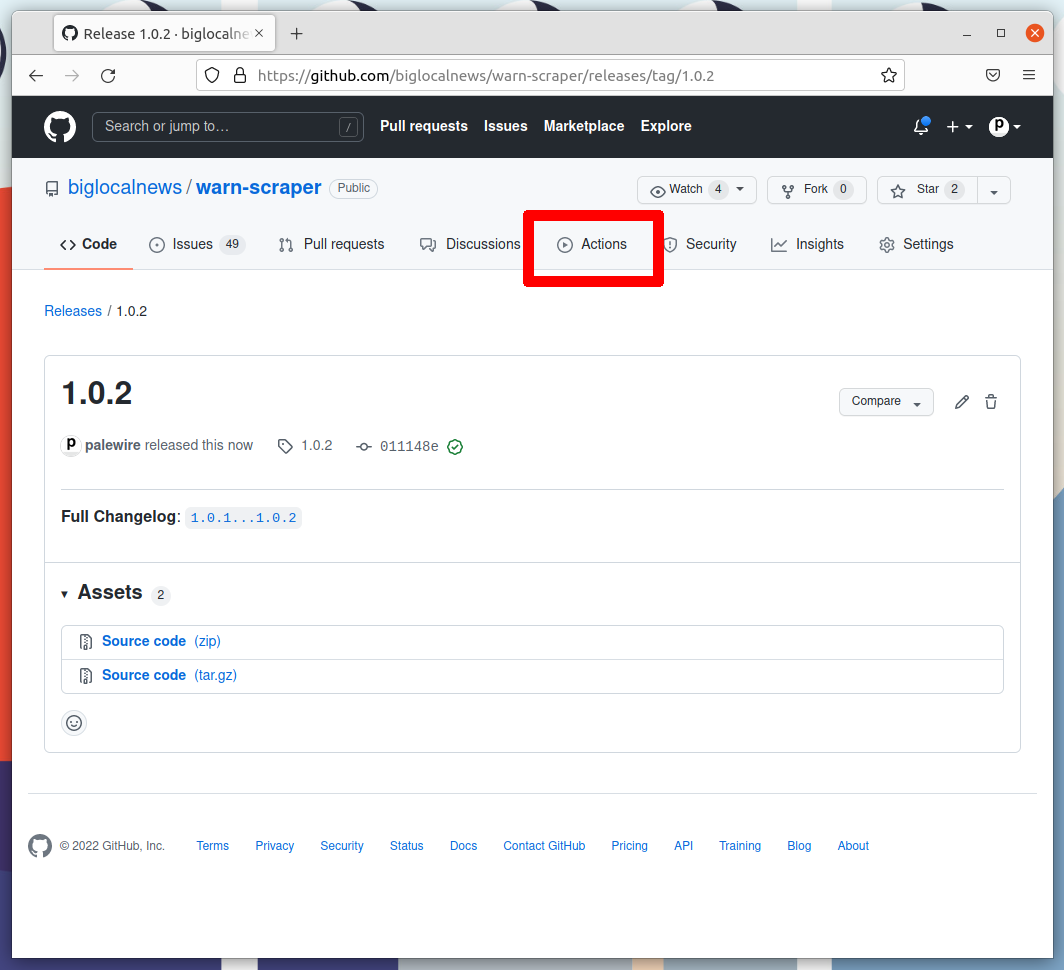Image resolution: width=1064 pixels, height=970 pixels.
Task: Open the plus create-new dropdown
Action: pos(959,127)
